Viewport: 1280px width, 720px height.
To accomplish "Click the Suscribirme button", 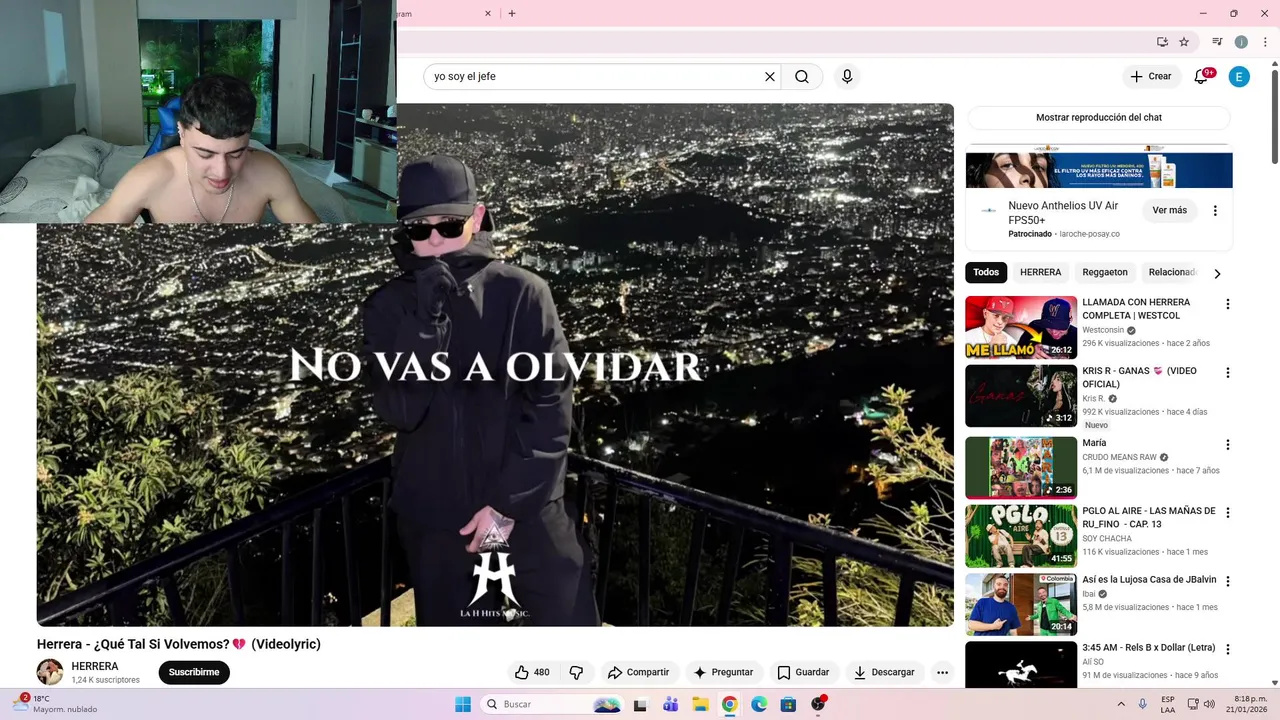I will (194, 672).
